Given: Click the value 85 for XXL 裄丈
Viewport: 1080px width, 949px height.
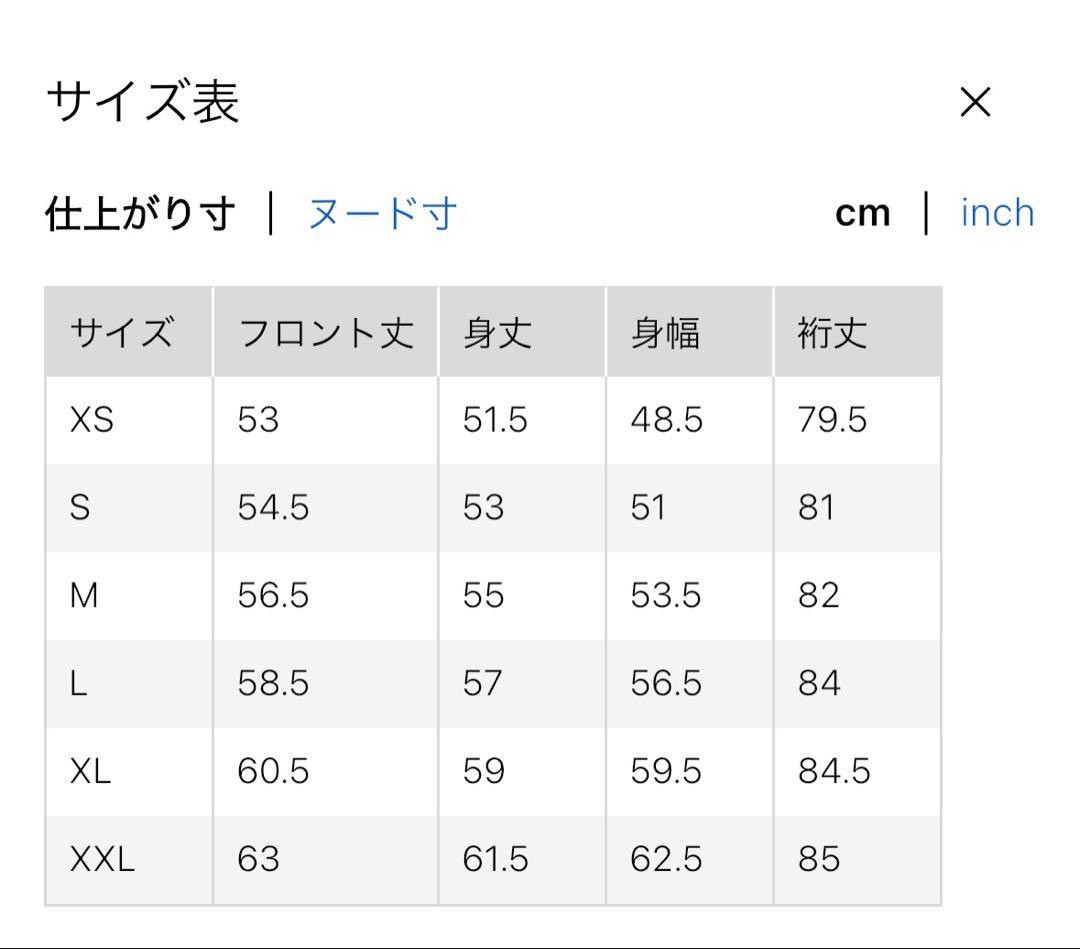Looking at the screenshot, I should click(x=820, y=858).
